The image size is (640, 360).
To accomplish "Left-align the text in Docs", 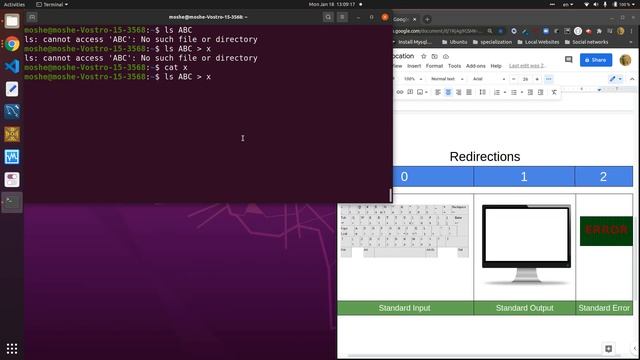I will pos(438,92).
